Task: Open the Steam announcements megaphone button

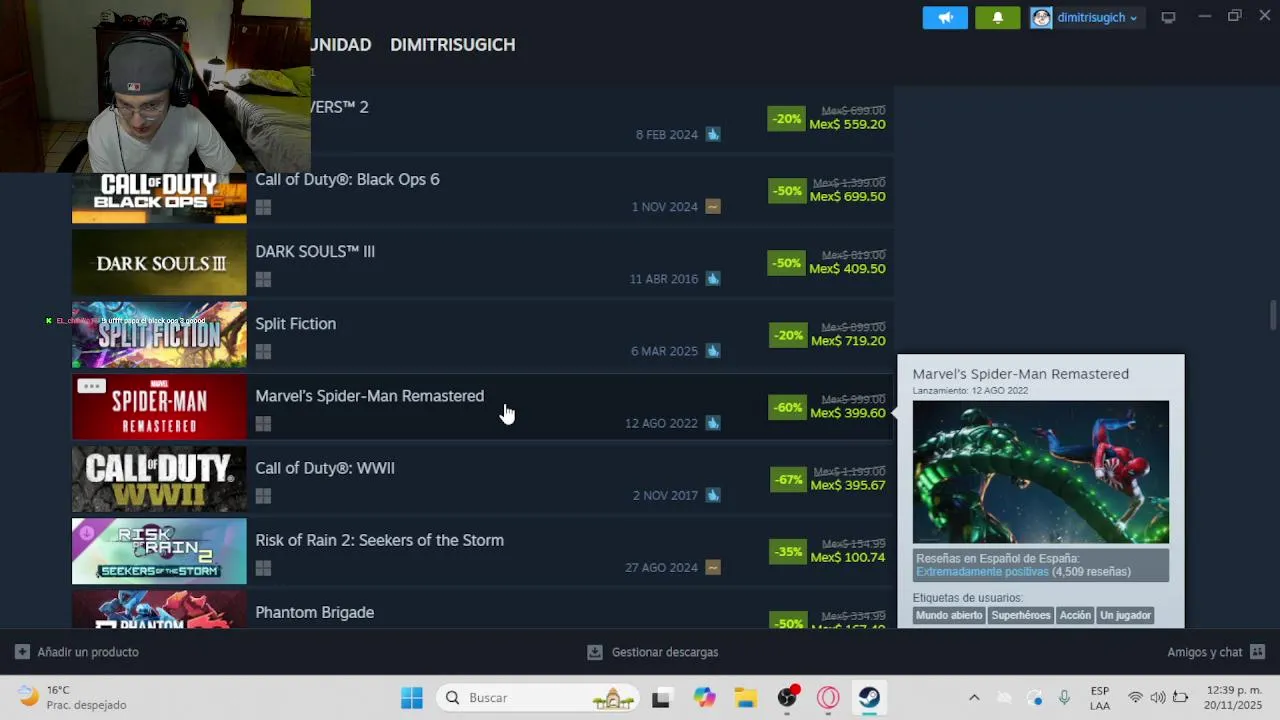Action: (945, 18)
